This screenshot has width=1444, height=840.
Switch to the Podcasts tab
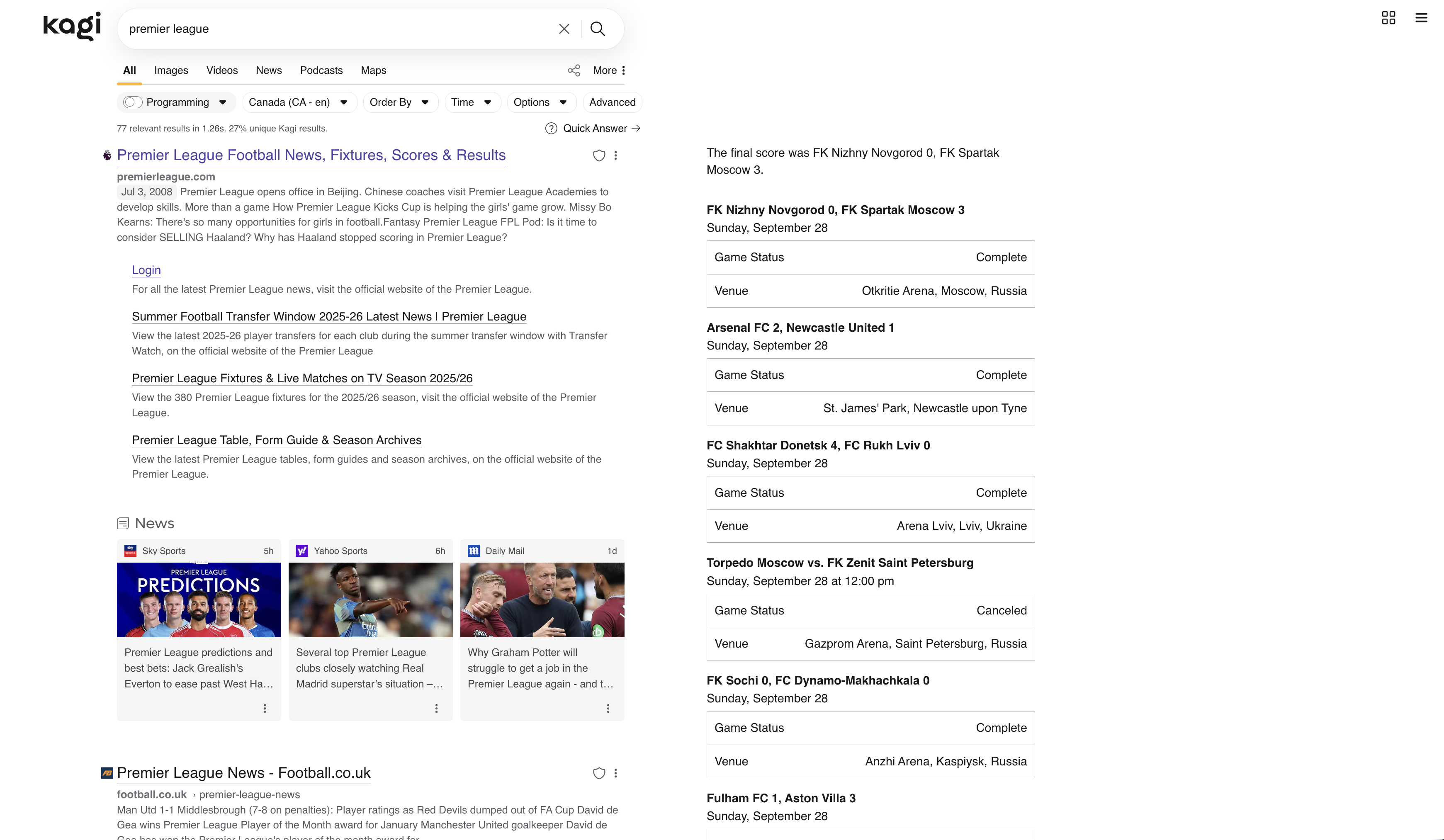pyautogui.click(x=321, y=70)
